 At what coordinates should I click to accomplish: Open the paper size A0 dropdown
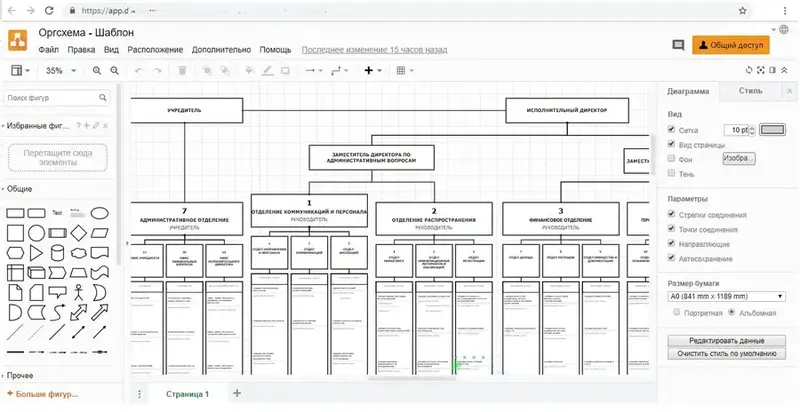[x=727, y=296]
